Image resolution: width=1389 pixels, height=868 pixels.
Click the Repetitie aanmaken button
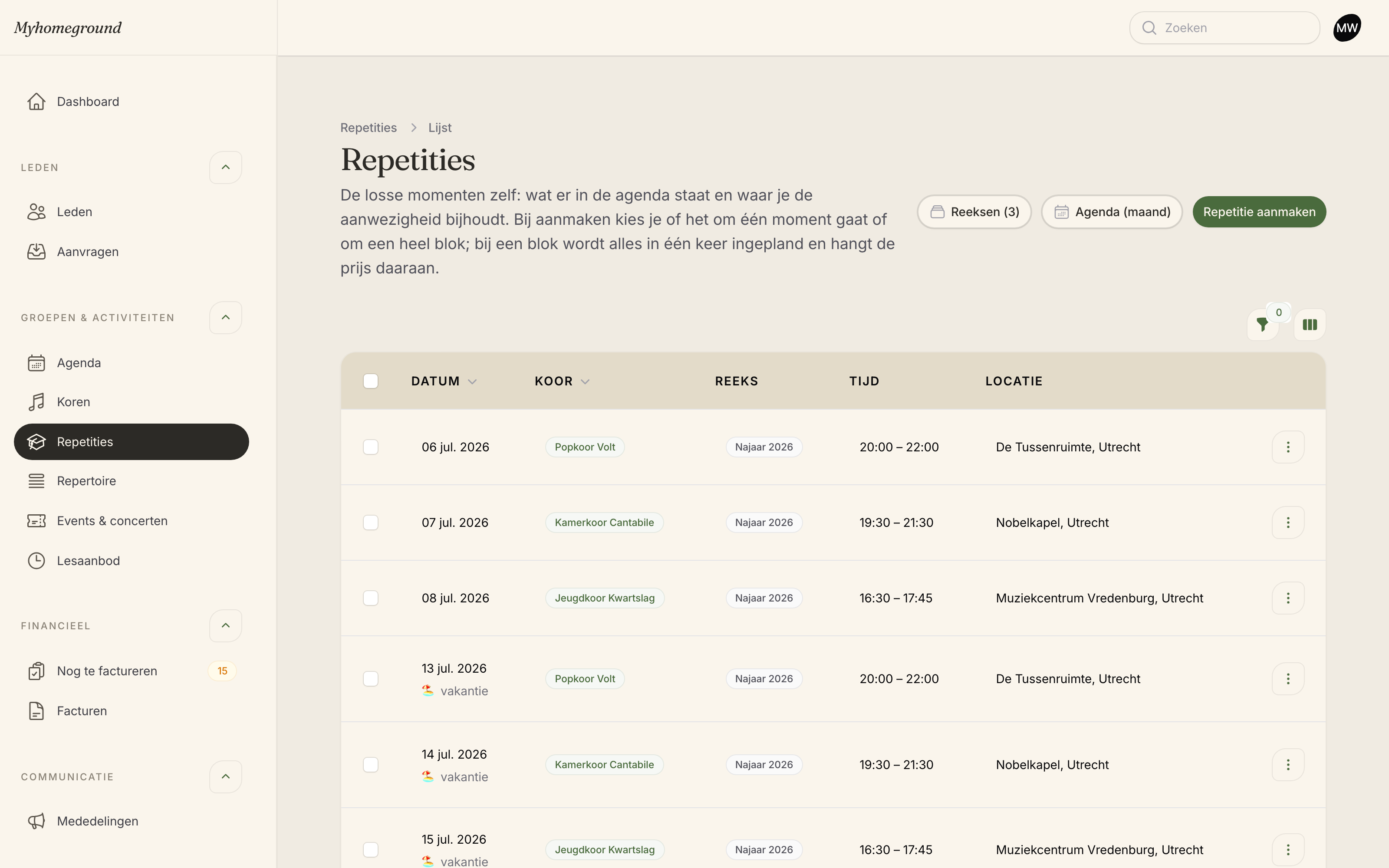tap(1259, 212)
